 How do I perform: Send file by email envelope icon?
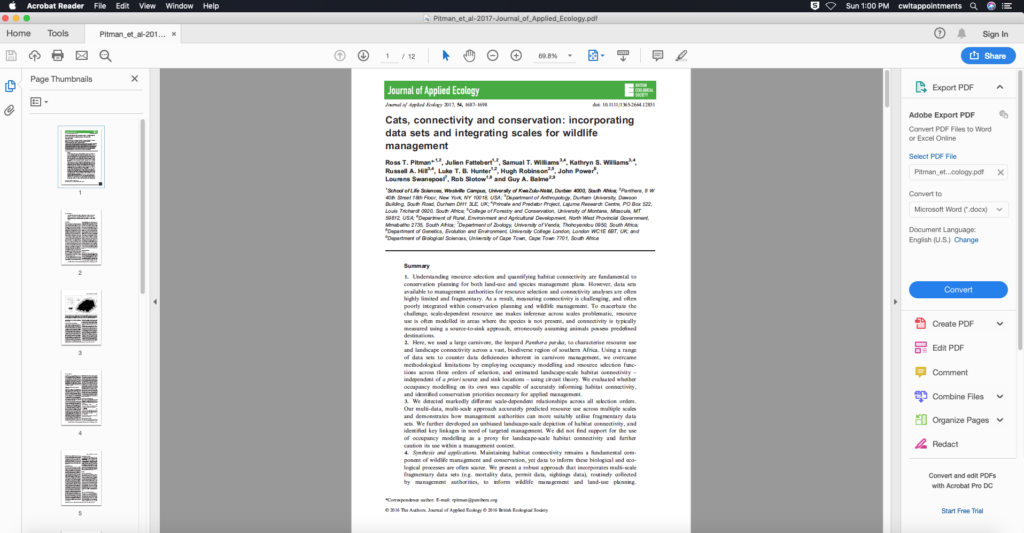pos(82,55)
